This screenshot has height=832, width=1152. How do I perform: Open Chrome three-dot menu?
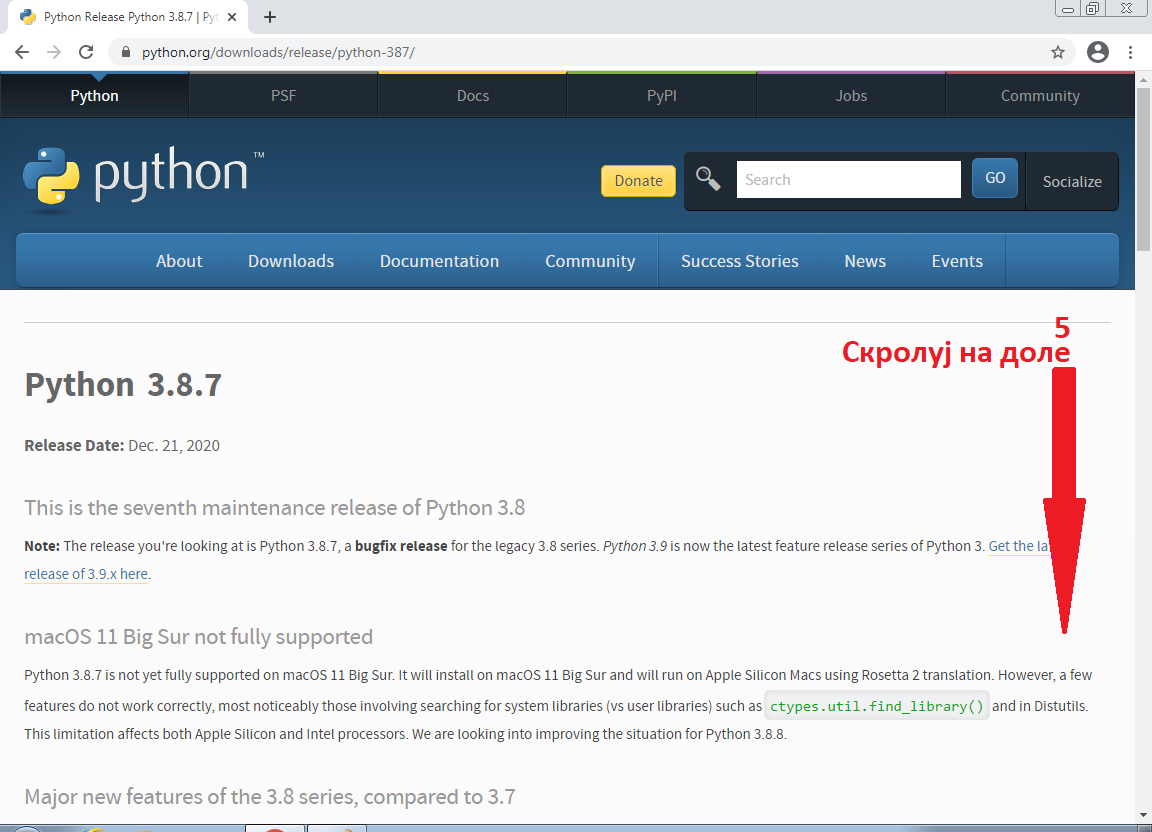coord(1131,52)
